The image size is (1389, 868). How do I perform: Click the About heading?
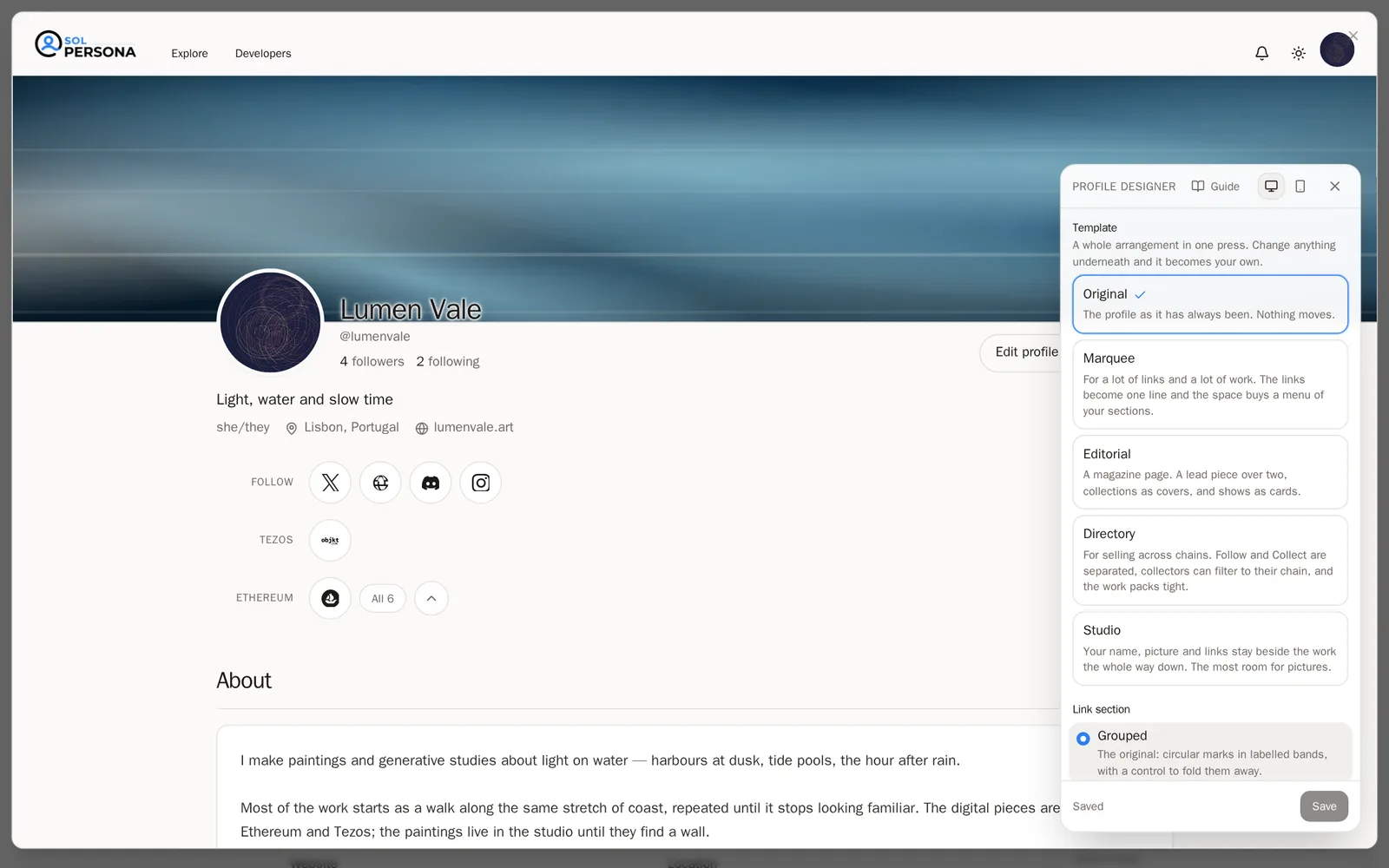point(244,681)
